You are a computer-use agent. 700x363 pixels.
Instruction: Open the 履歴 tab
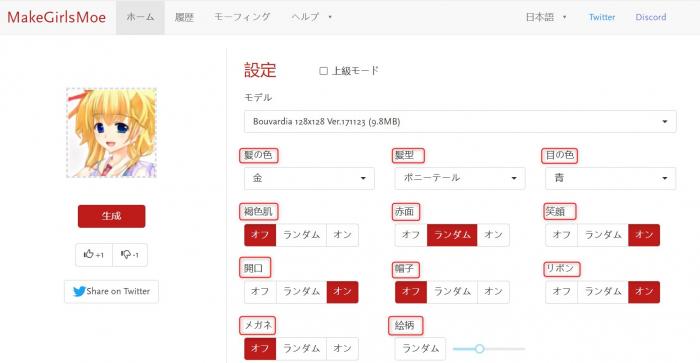point(184,17)
